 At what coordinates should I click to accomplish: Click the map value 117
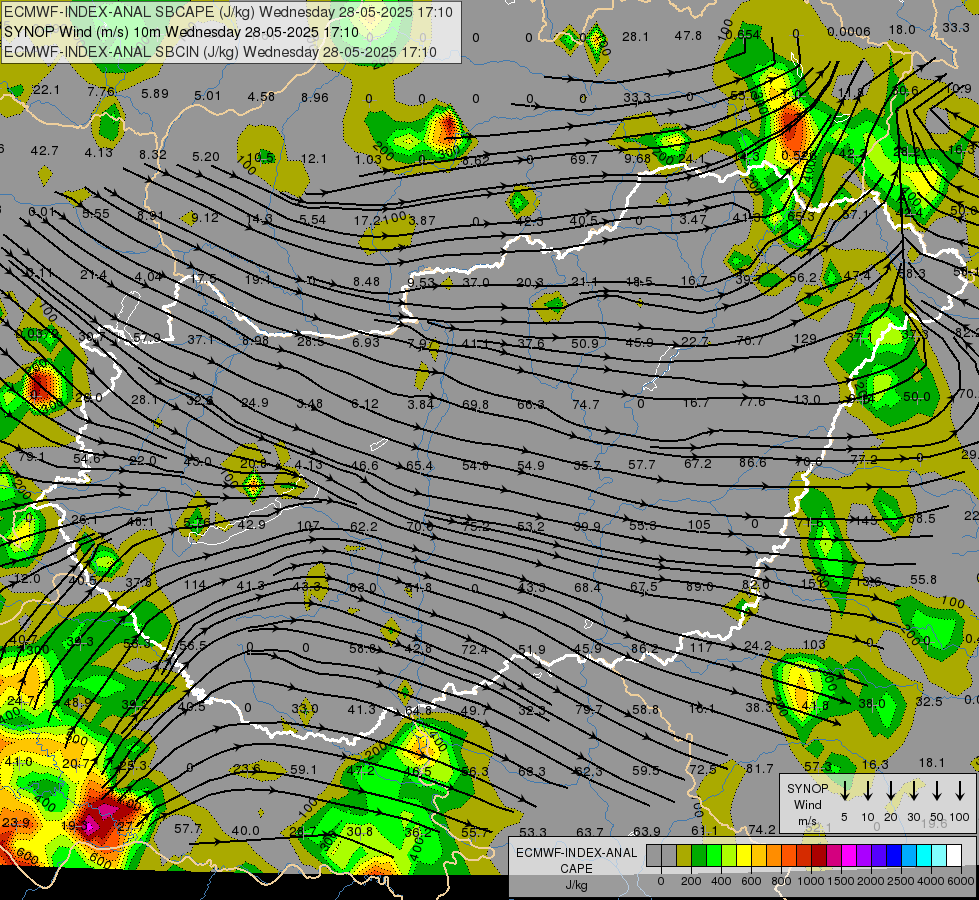(701, 647)
